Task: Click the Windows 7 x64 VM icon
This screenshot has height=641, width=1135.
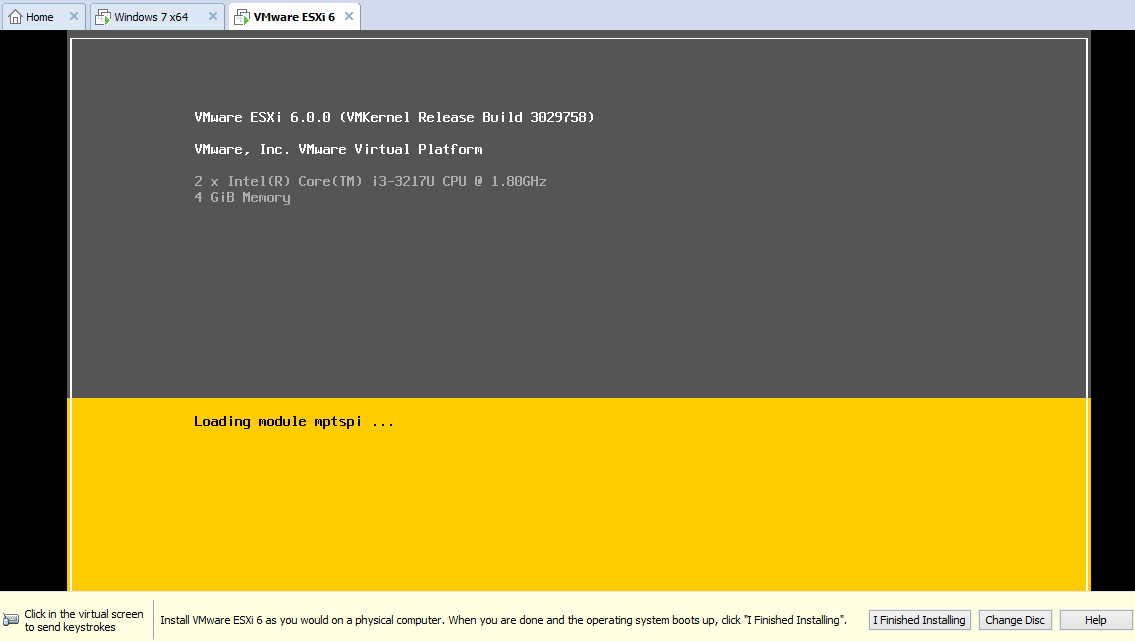Action: pos(103,17)
